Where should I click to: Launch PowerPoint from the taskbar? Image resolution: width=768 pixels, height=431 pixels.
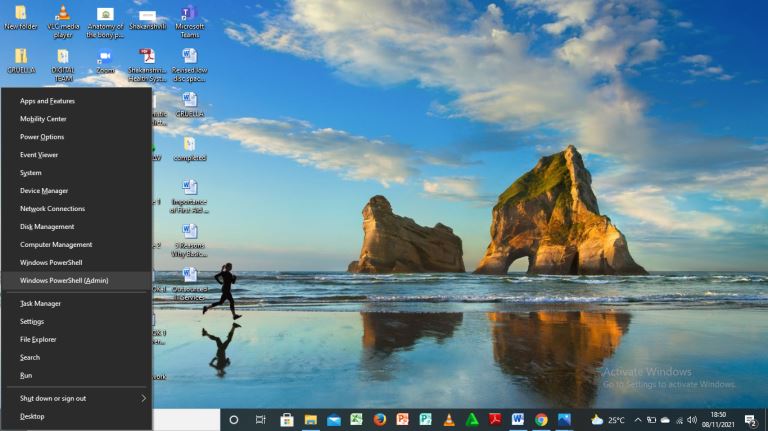coord(403,420)
